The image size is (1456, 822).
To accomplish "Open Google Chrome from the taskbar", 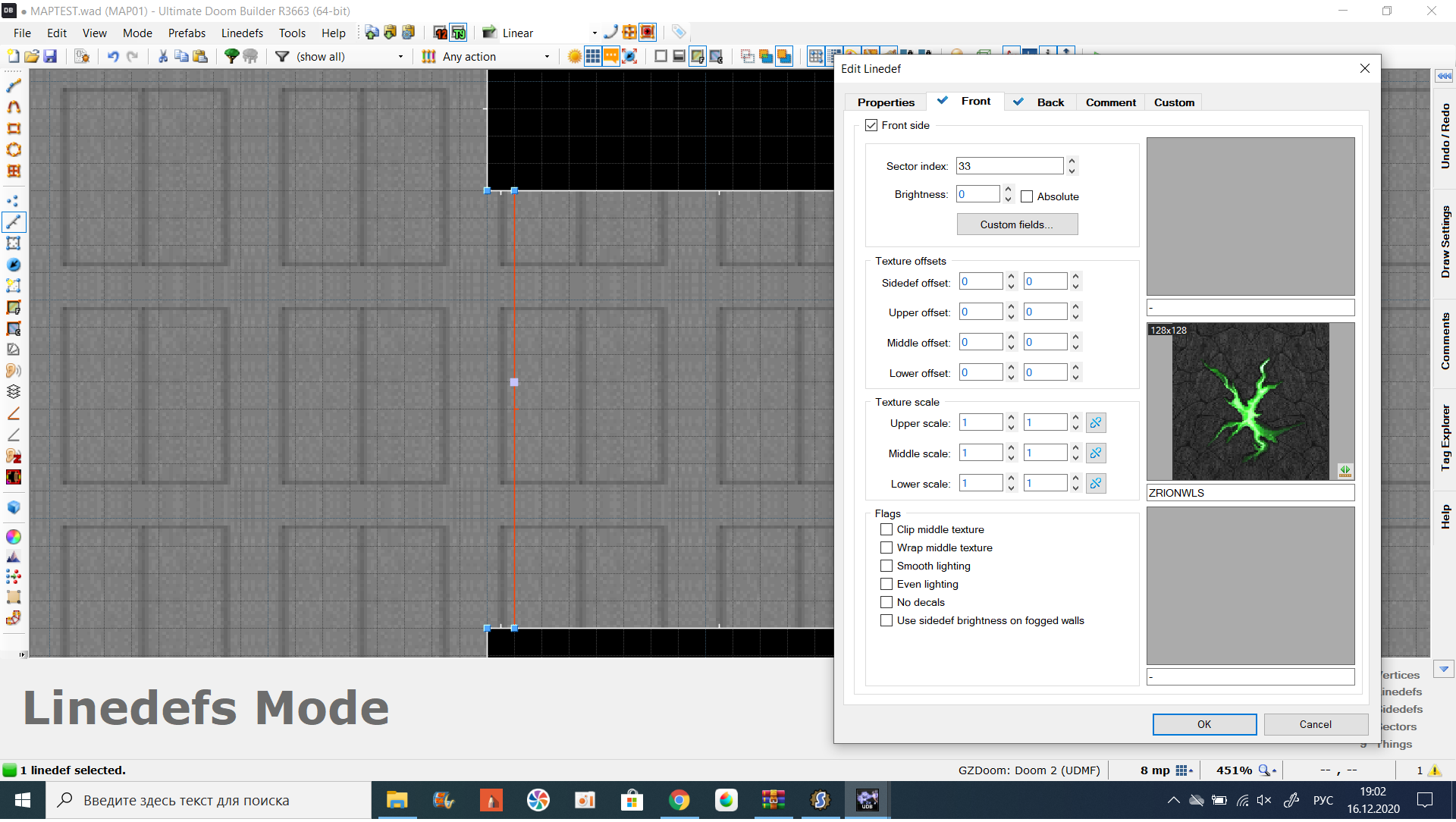I will (679, 800).
